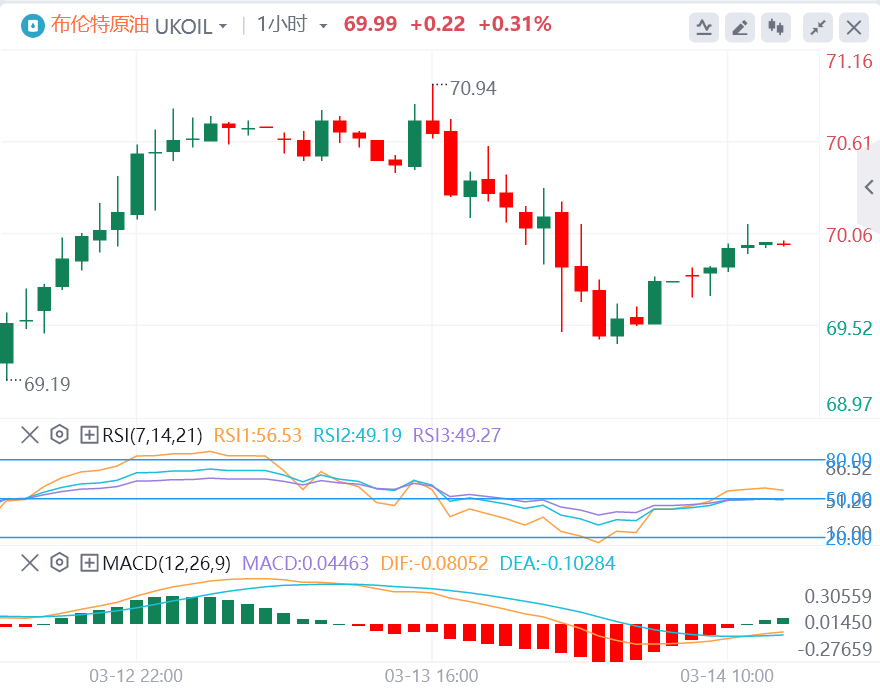Click the 68.97 price axis label
Viewport: 880px width, 691px height.
[x=849, y=404]
